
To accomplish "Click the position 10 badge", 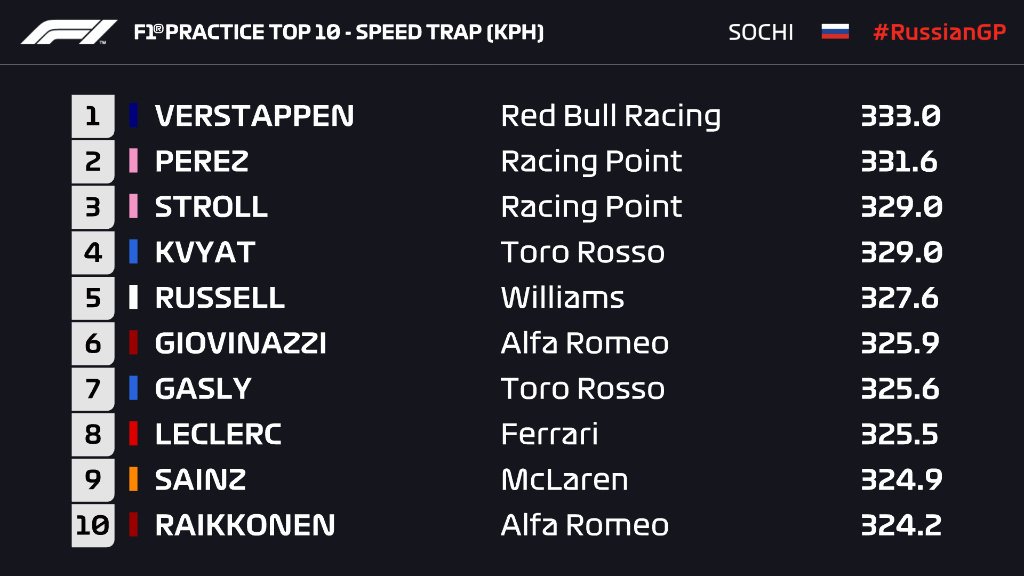I will point(93,525).
